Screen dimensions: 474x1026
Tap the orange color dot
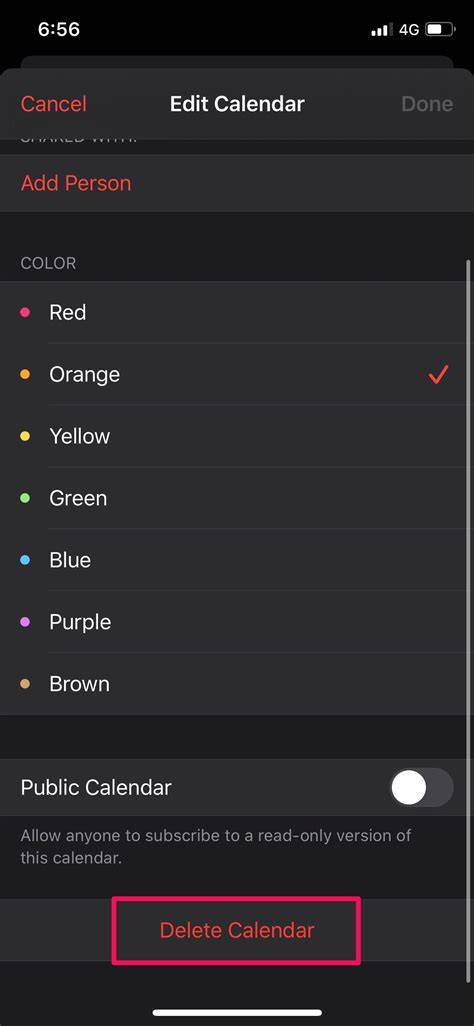click(25, 375)
